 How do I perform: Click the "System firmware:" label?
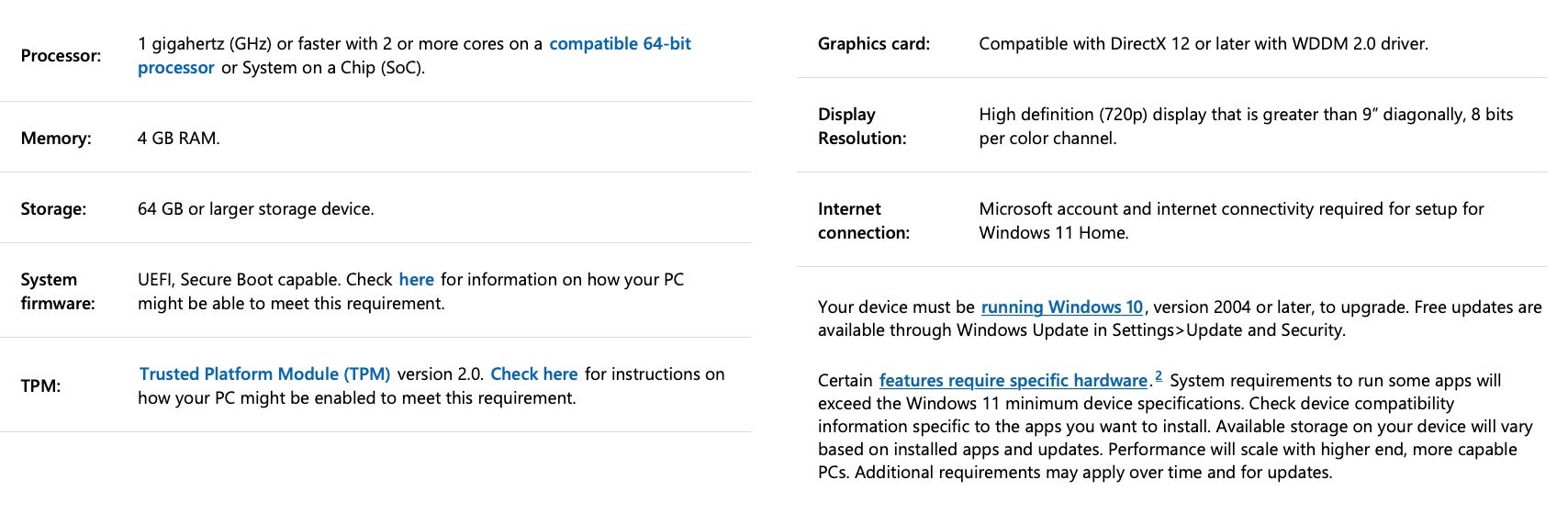pos(57,292)
